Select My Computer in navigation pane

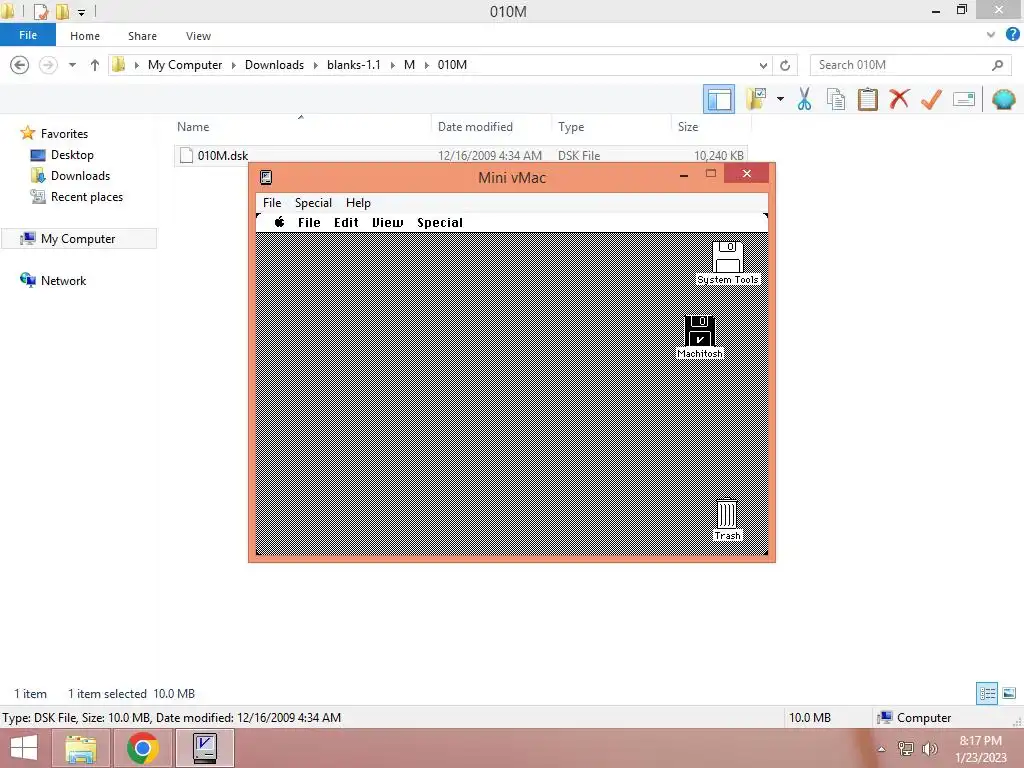click(x=78, y=238)
